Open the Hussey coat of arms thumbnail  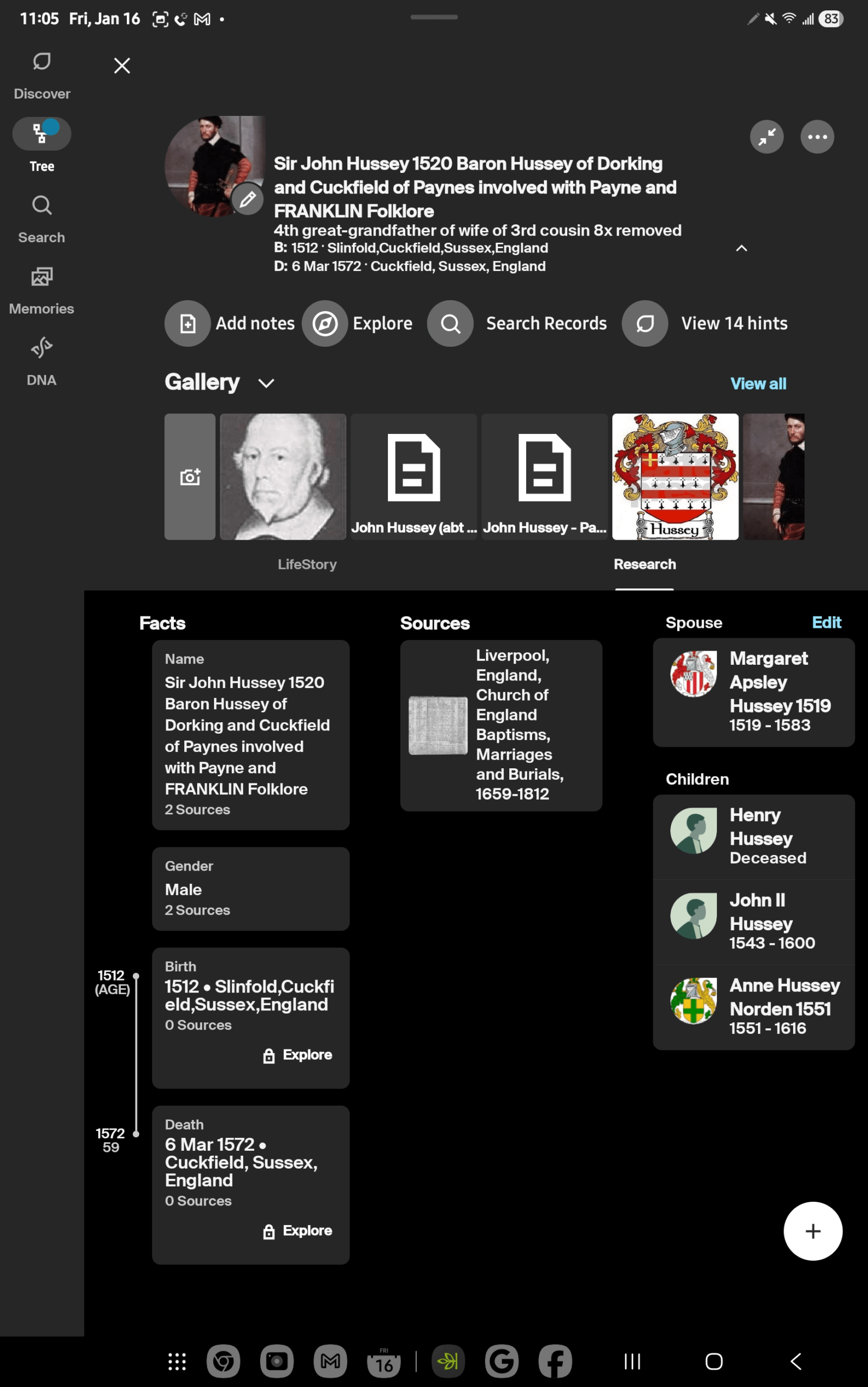(675, 477)
